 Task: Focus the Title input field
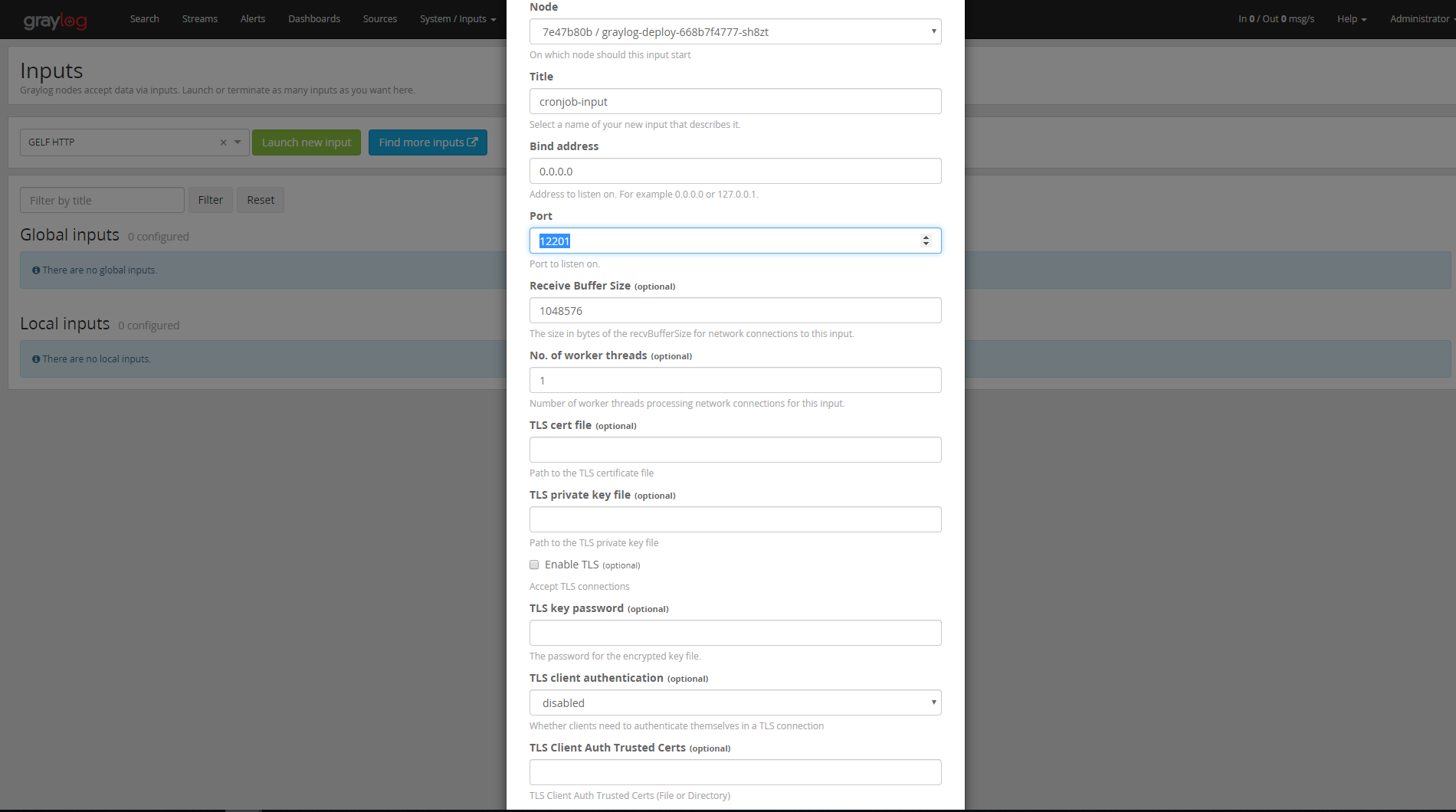click(735, 101)
